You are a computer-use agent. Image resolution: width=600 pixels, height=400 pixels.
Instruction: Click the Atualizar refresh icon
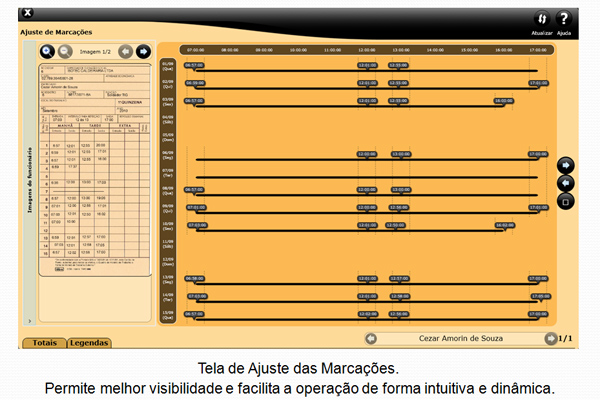click(x=542, y=19)
